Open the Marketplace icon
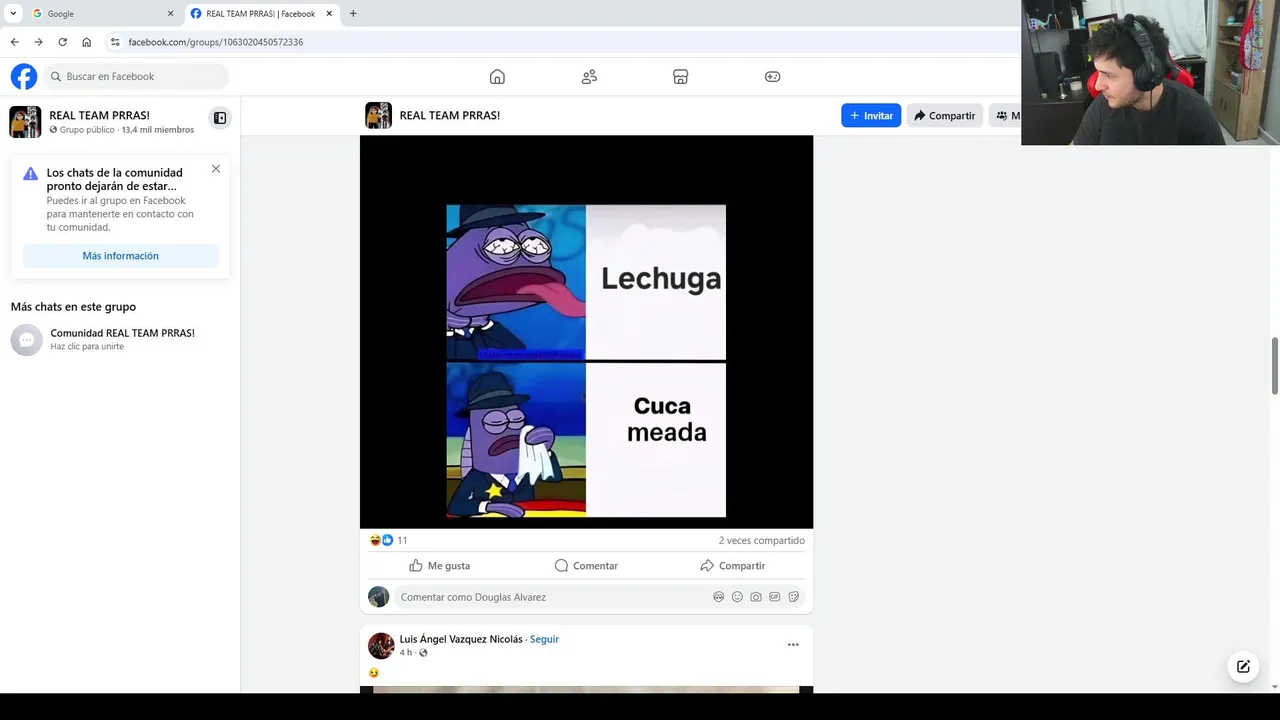 680,76
